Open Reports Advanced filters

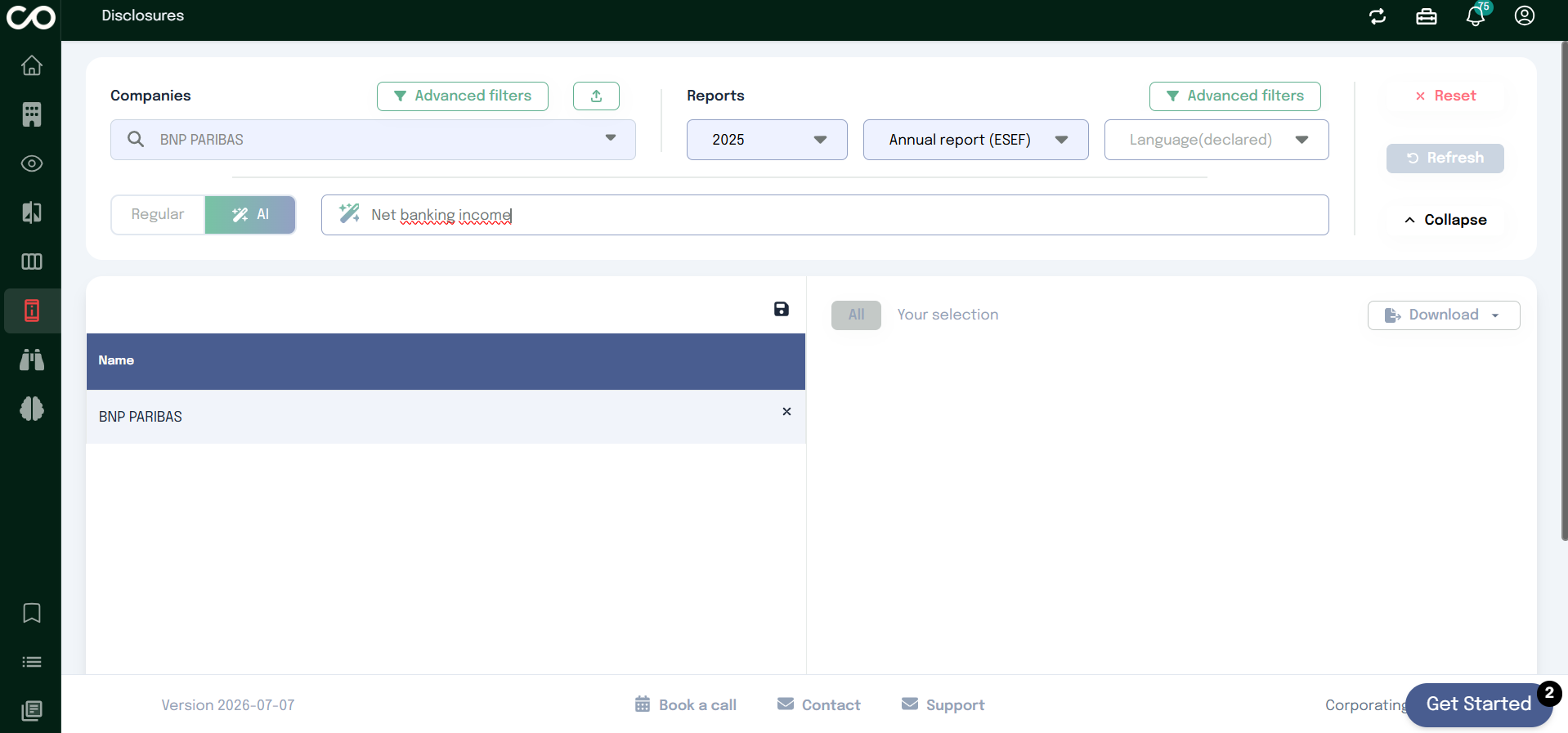click(1235, 96)
